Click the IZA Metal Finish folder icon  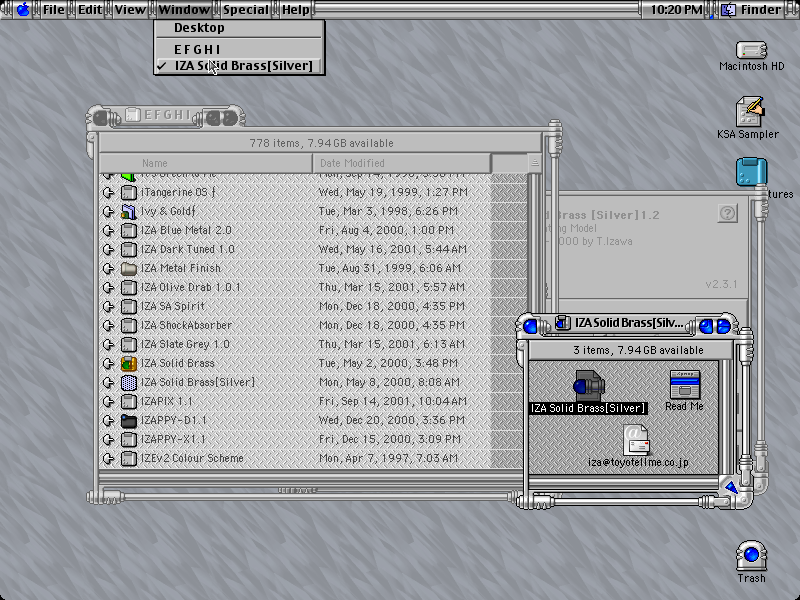tap(129, 268)
